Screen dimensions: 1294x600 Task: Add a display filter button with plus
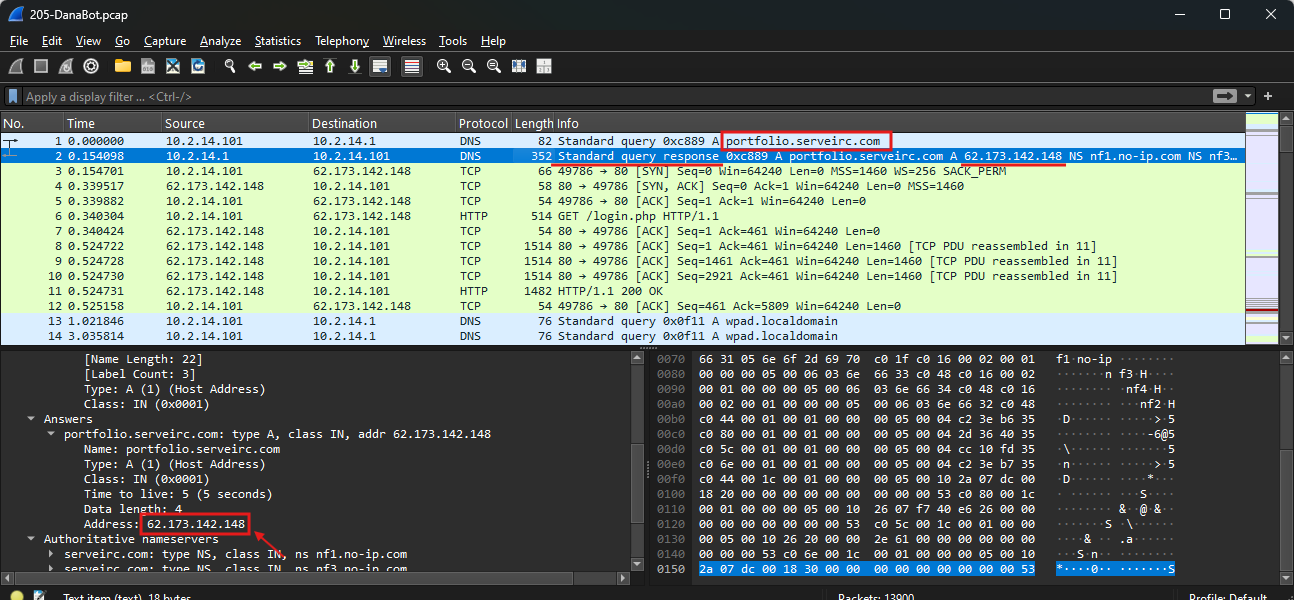1268,96
